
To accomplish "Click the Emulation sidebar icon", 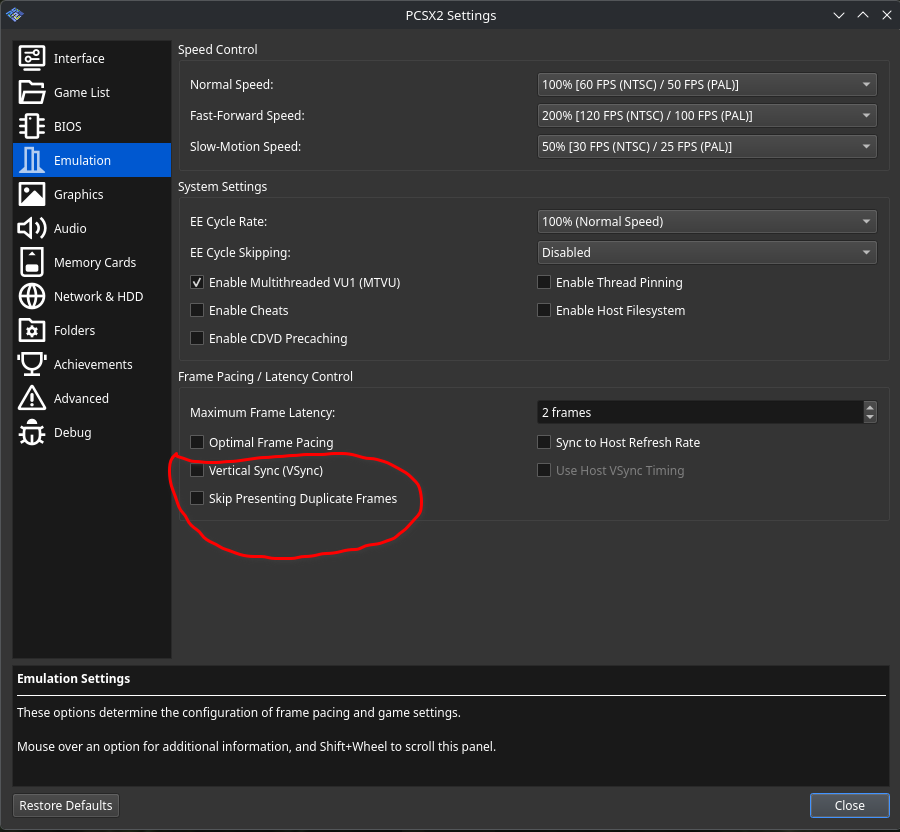I will (32, 160).
